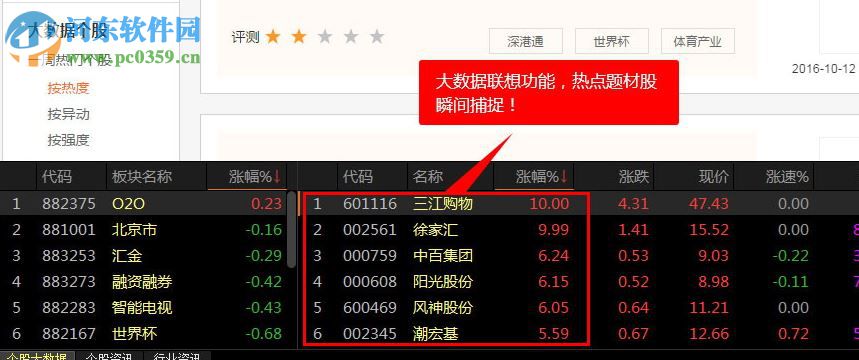Open the 体育产业 tag button

[x=697, y=41]
